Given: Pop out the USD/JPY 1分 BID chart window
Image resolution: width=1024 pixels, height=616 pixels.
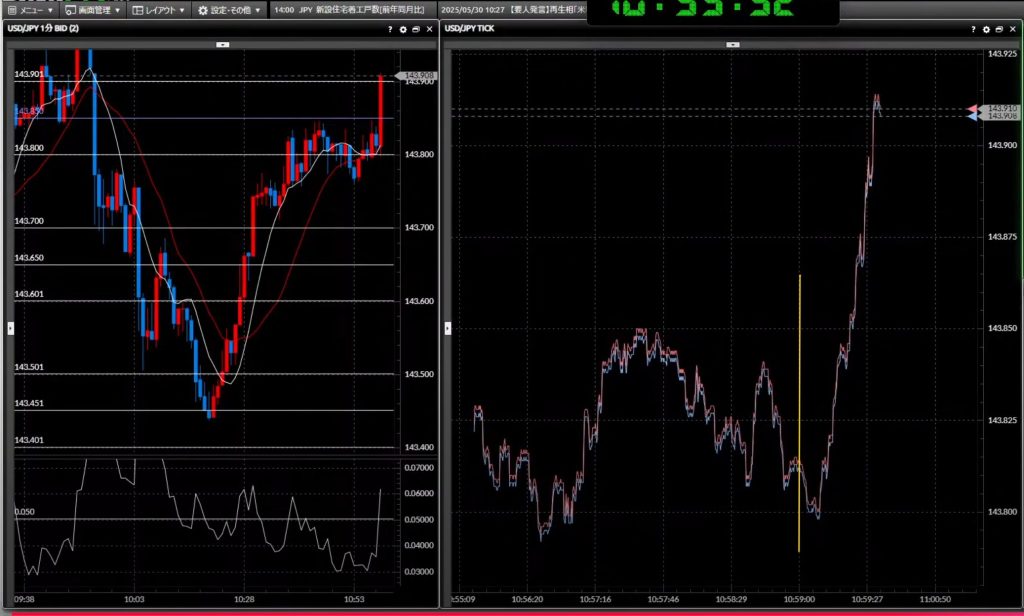Looking at the screenshot, I should pos(416,29).
